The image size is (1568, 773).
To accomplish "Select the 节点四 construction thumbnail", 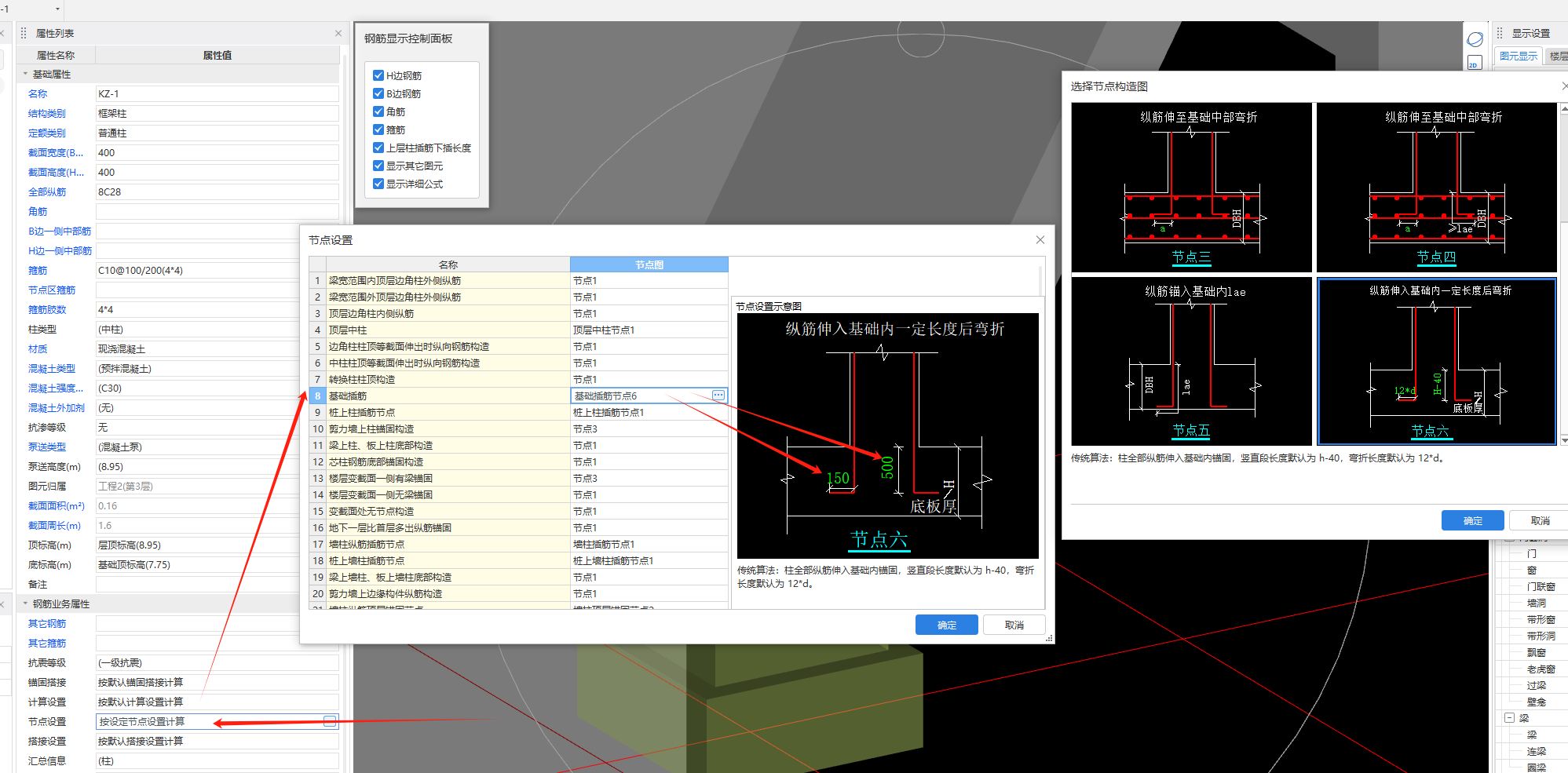I will [1436, 188].
